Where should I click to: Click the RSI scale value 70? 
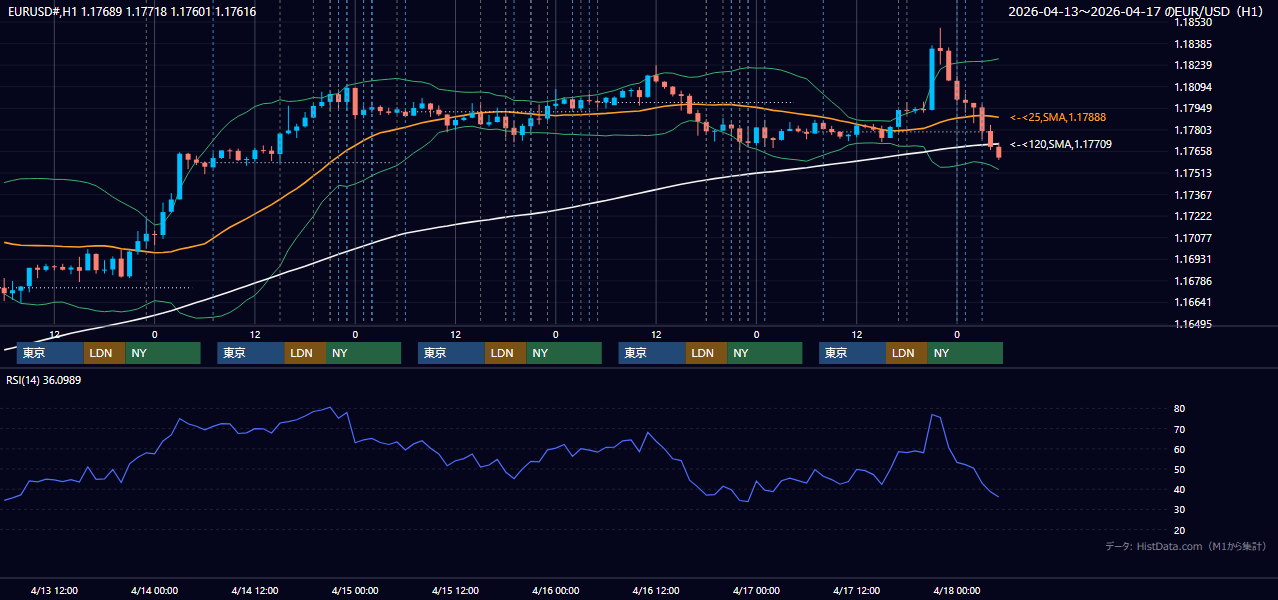(1180, 429)
